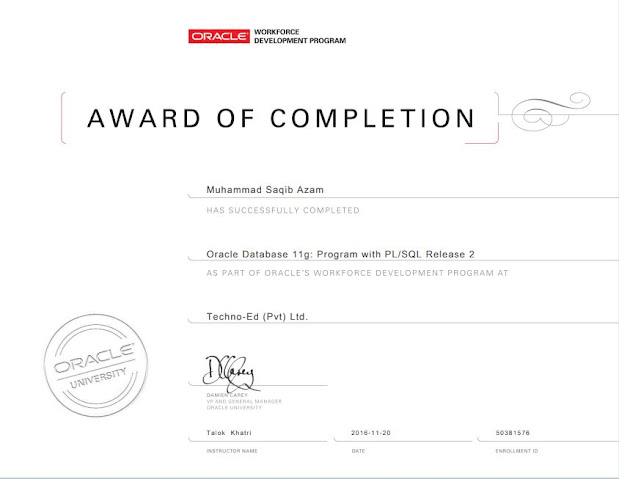Click the red Oracle logo at top
The height and width of the screenshot is (479, 619).
[x=219, y=36]
